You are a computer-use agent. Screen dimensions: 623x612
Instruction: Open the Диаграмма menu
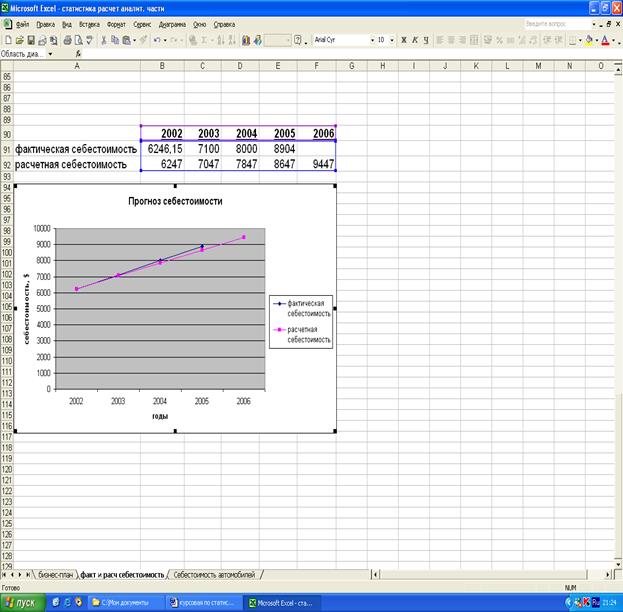pyautogui.click(x=172, y=22)
